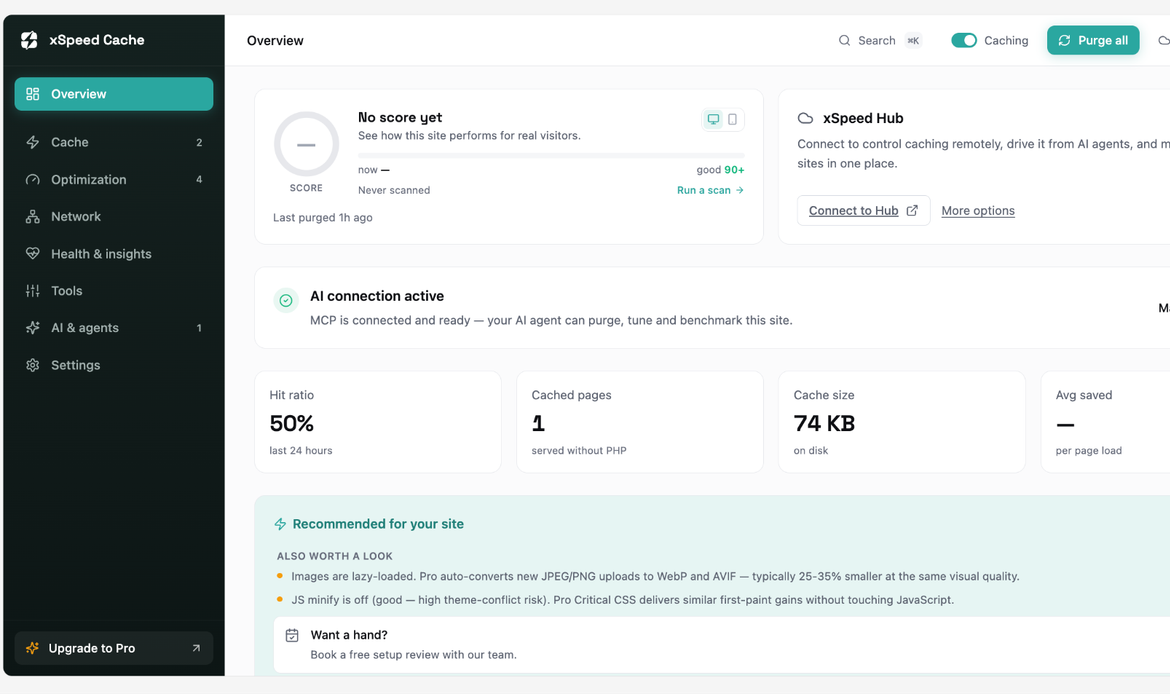Viewport: 1170px width, 694px height.
Task: Select the desktop device view toggle
Action: (x=713, y=119)
